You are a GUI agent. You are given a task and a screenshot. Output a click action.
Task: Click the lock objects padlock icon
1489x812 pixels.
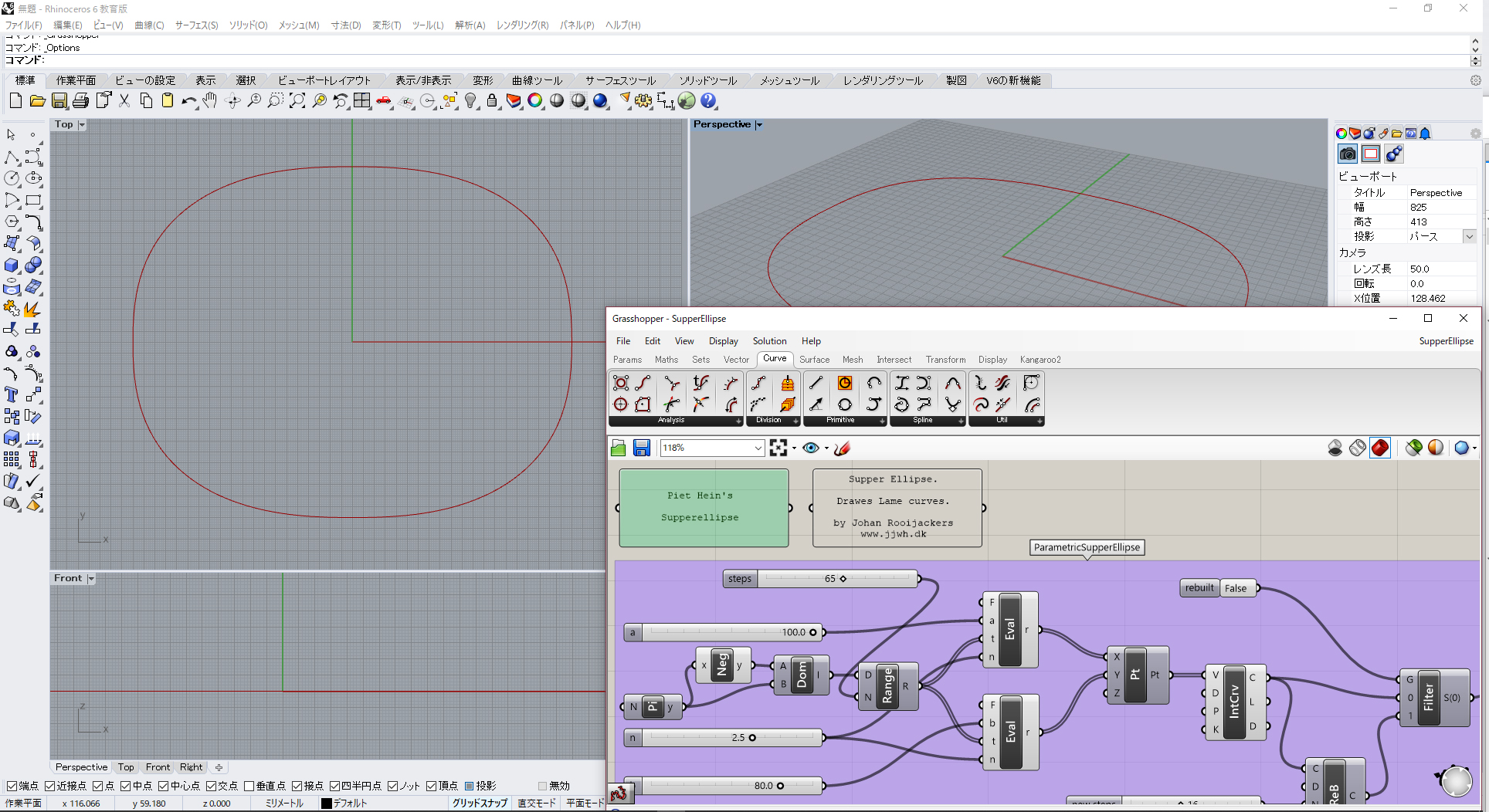[492, 101]
